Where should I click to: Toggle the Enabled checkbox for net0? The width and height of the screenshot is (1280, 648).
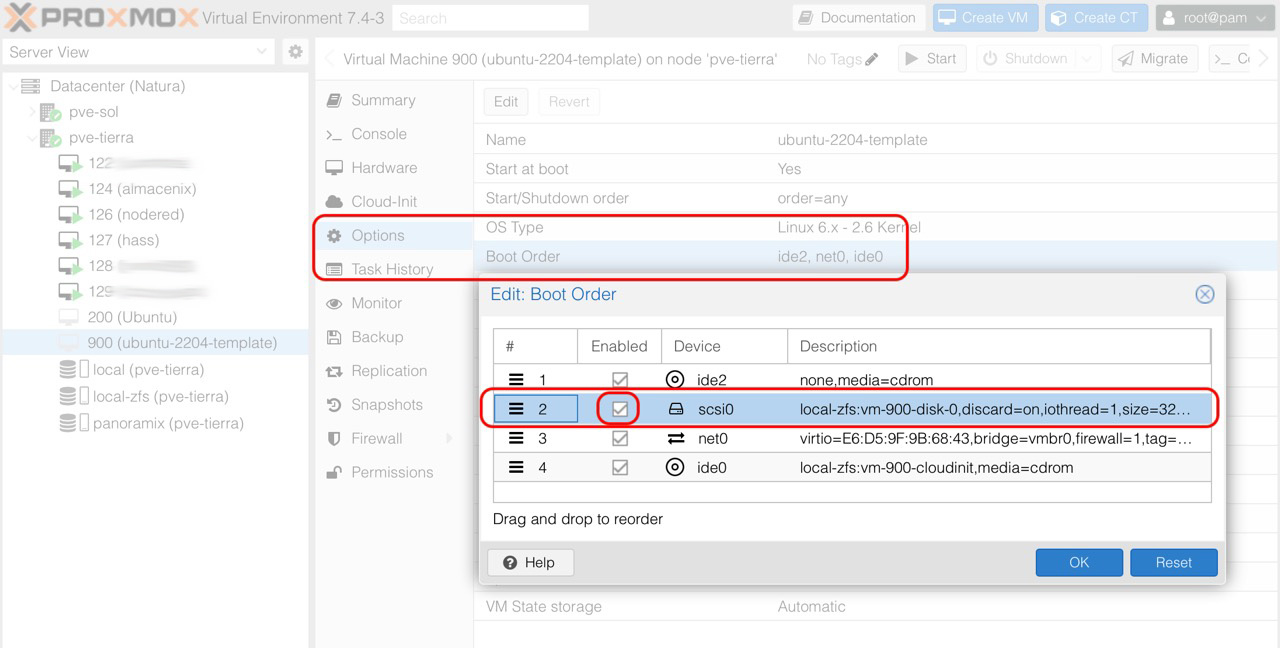pos(620,438)
